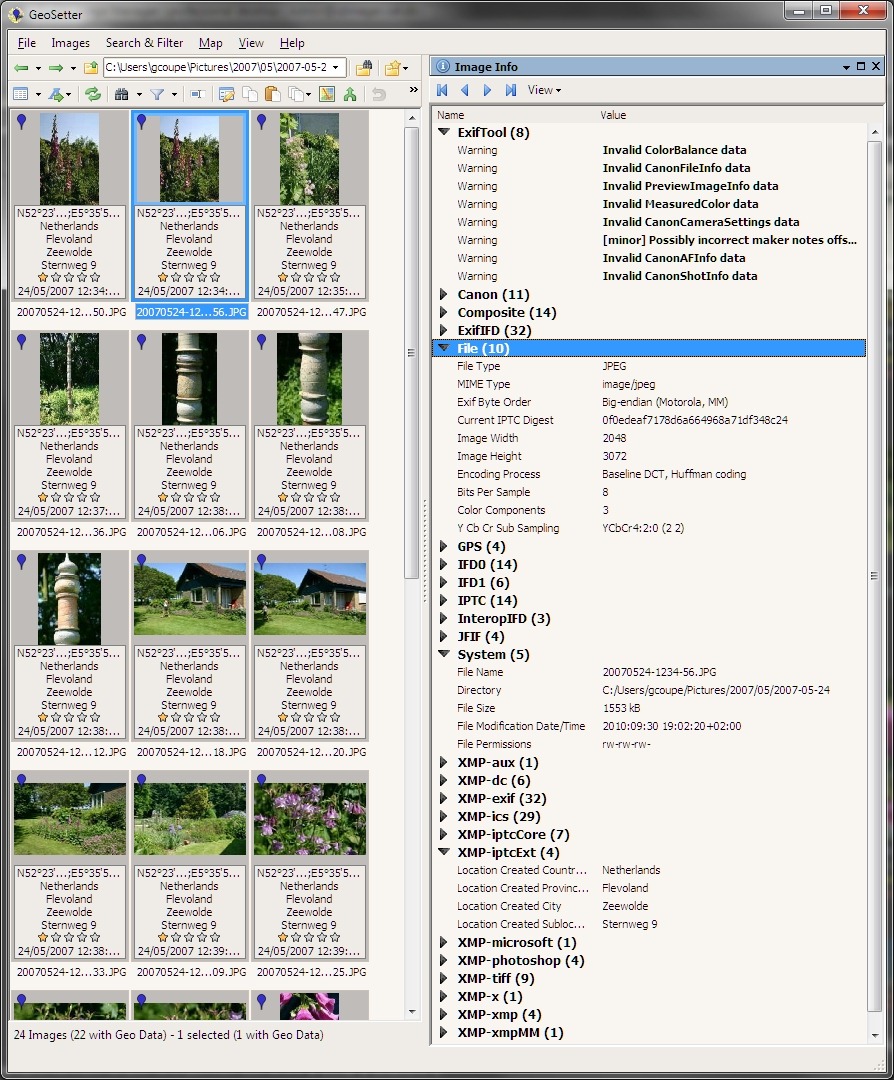This screenshot has width=894, height=1080.
Task: Show next image using the right arrow
Action: click(488, 90)
